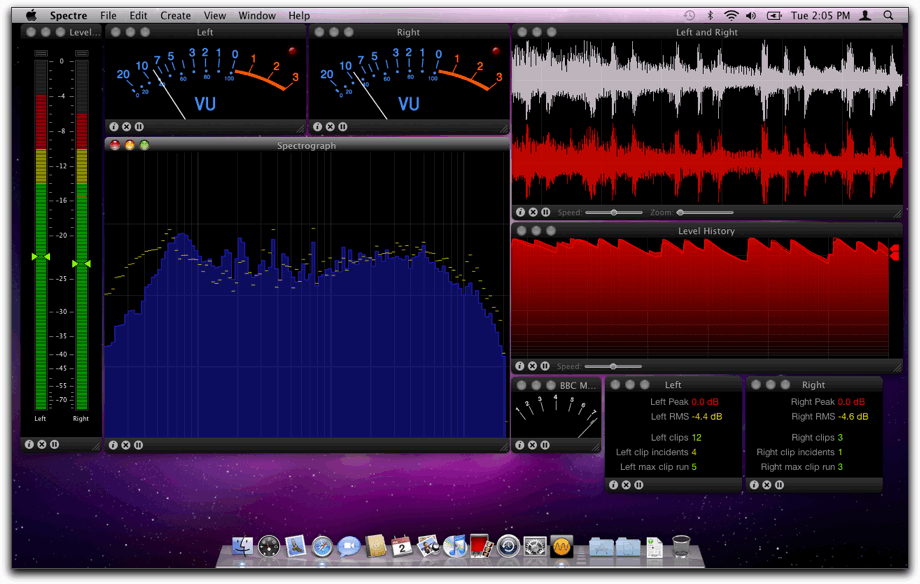
Task: Click 'Right max clip run 3' value
Action: (x=801, y=467)
